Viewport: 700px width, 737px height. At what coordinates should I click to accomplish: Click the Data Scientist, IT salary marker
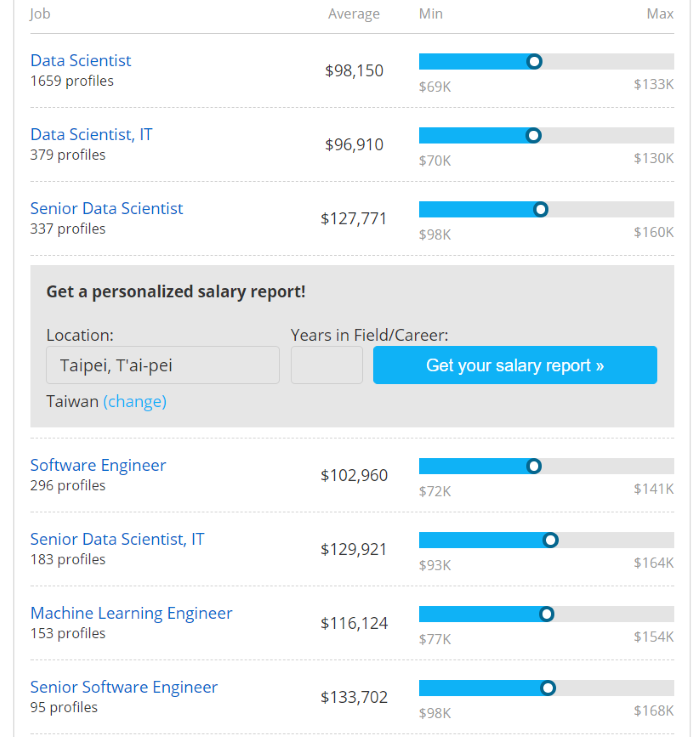pyautogui.click(x=533, y=136)
